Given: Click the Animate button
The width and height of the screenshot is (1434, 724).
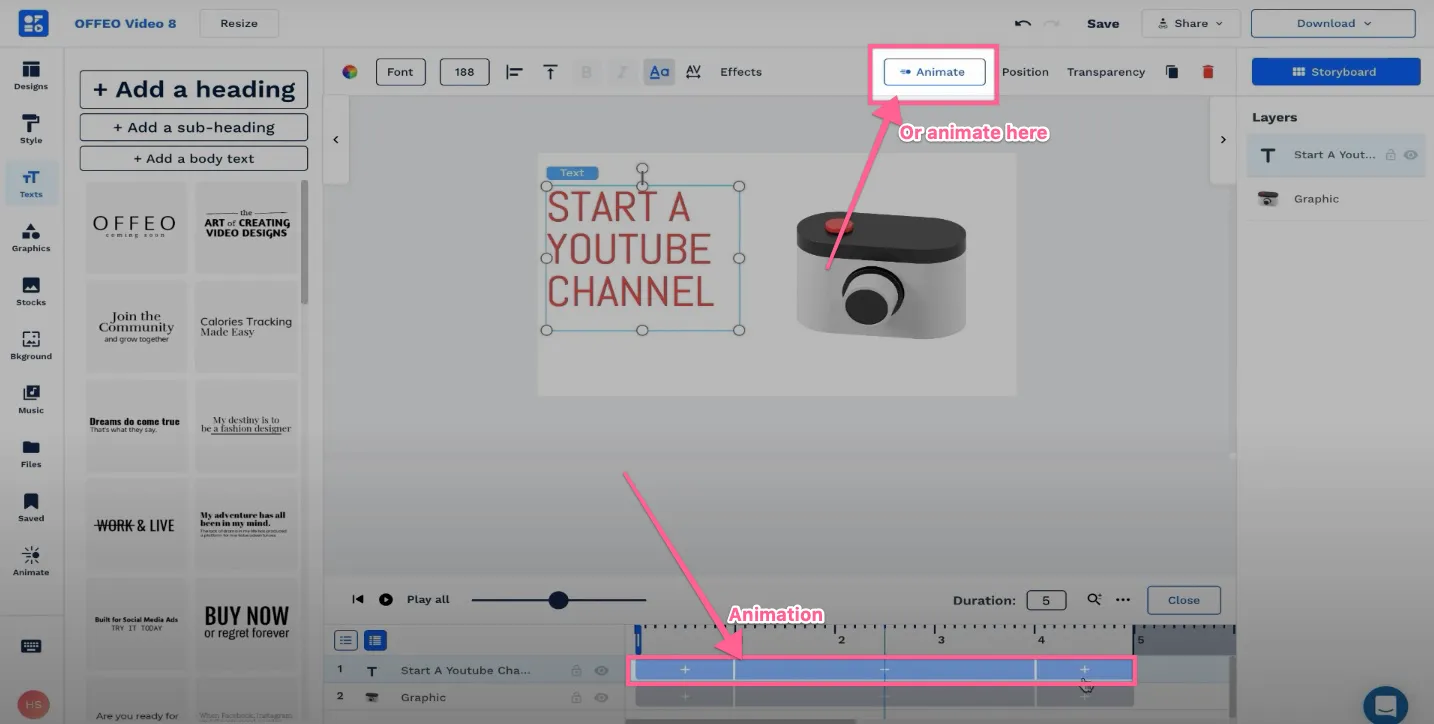Looking at the screenshot, I should (x=934, y=72).
